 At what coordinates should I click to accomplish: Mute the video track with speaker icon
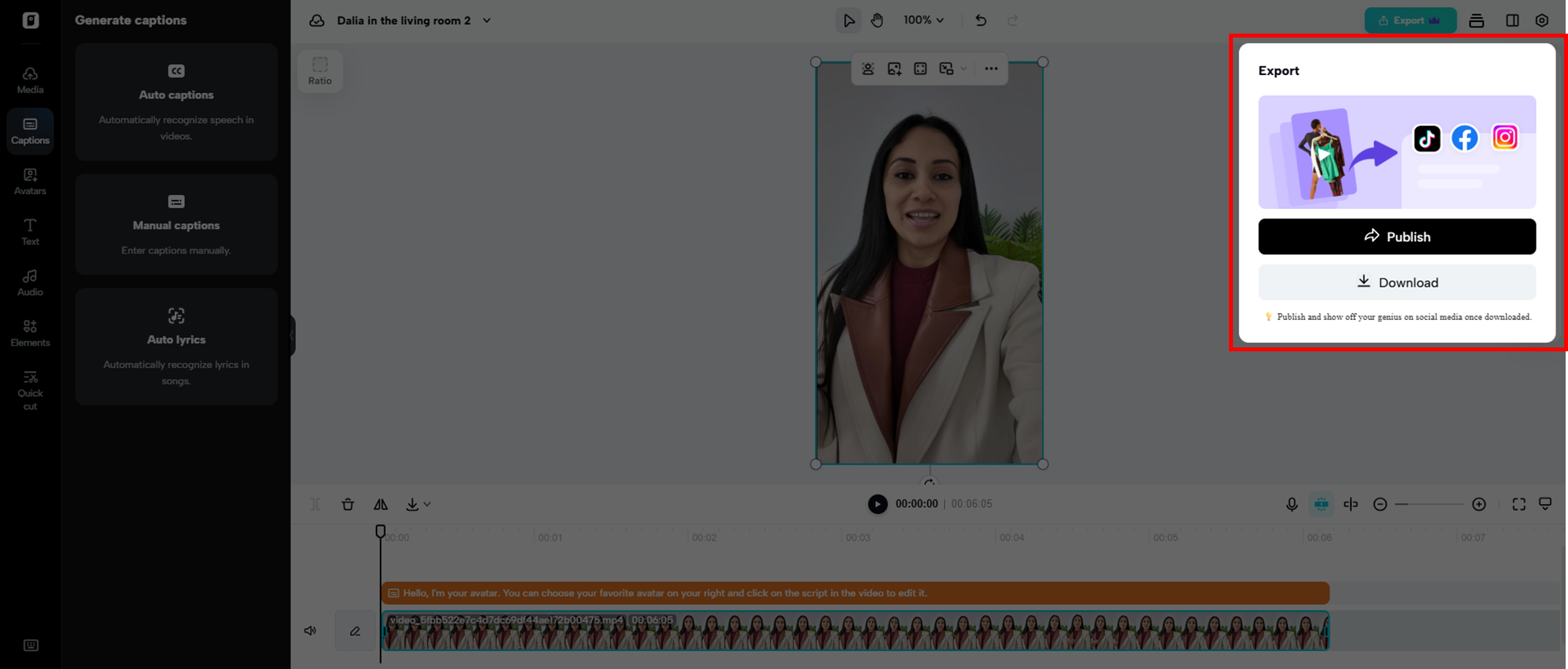coord(311,631)
